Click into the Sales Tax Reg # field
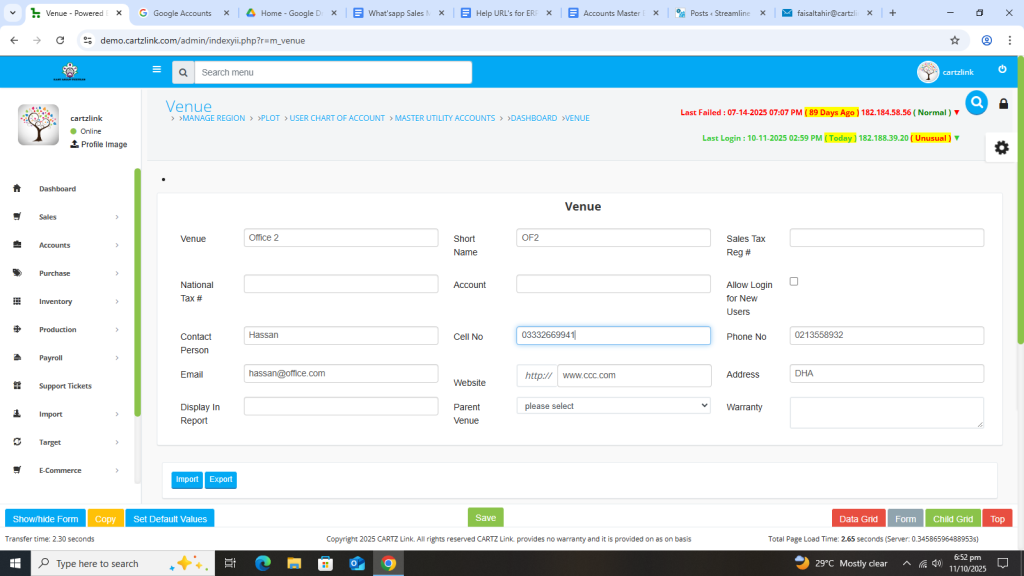 pos(886,238)
